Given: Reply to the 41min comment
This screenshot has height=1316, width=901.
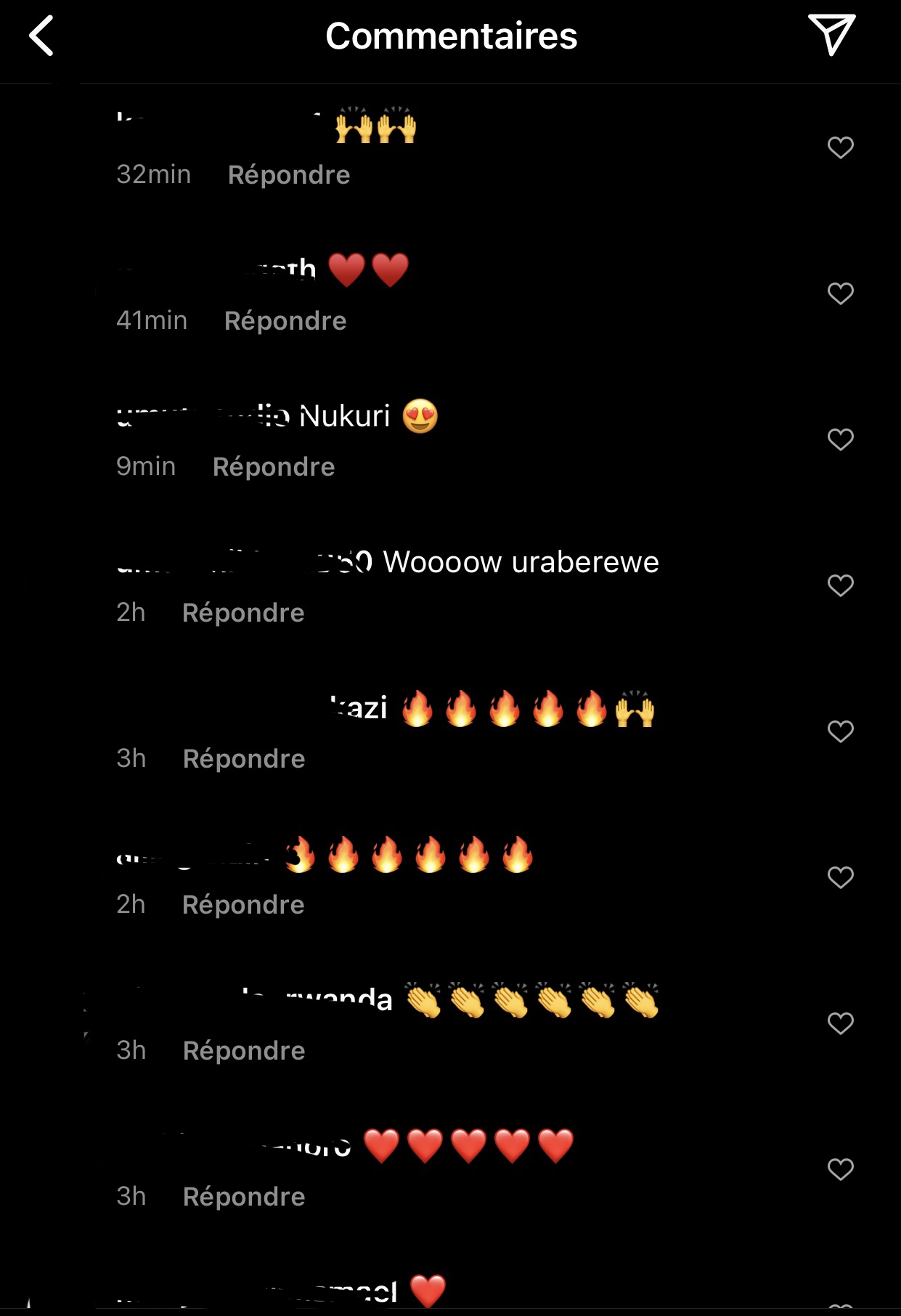Looking at the screenshot, I should tap(285, 321).
